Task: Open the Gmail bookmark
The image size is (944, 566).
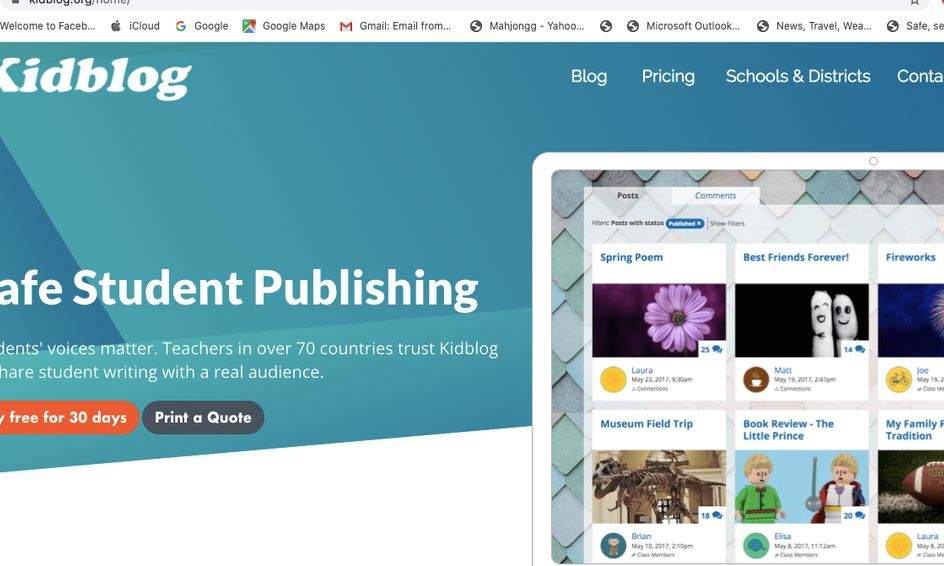Action: point(396,26)
